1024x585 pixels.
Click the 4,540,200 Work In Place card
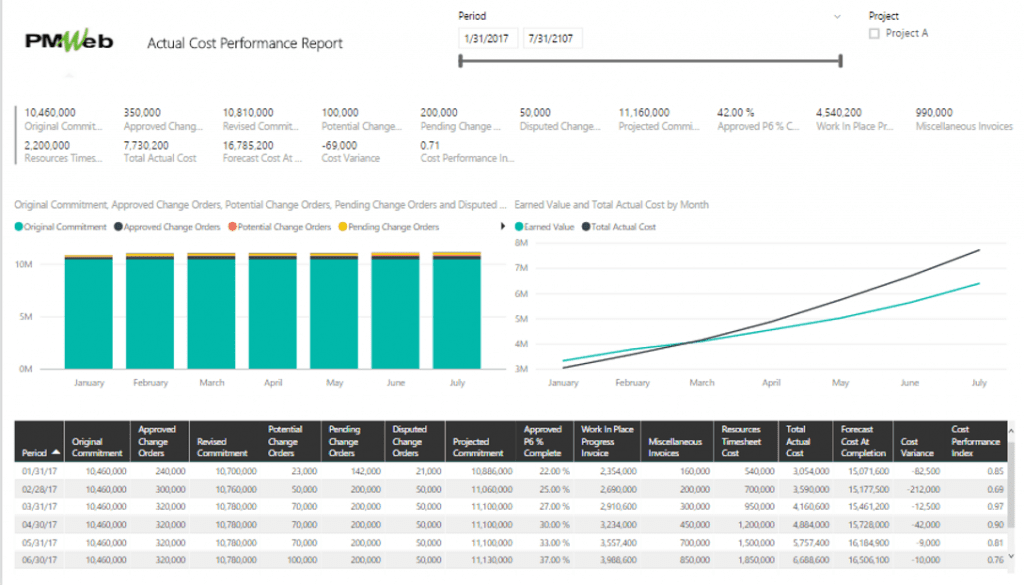click(855, 119)
